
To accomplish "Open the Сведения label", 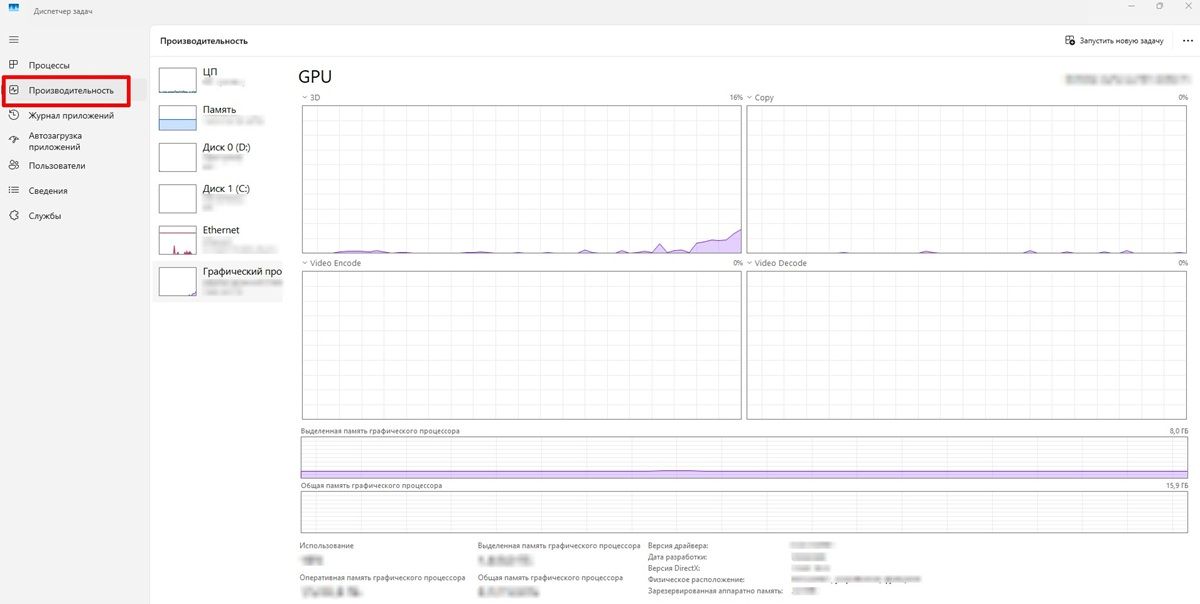I will (48, 190).
